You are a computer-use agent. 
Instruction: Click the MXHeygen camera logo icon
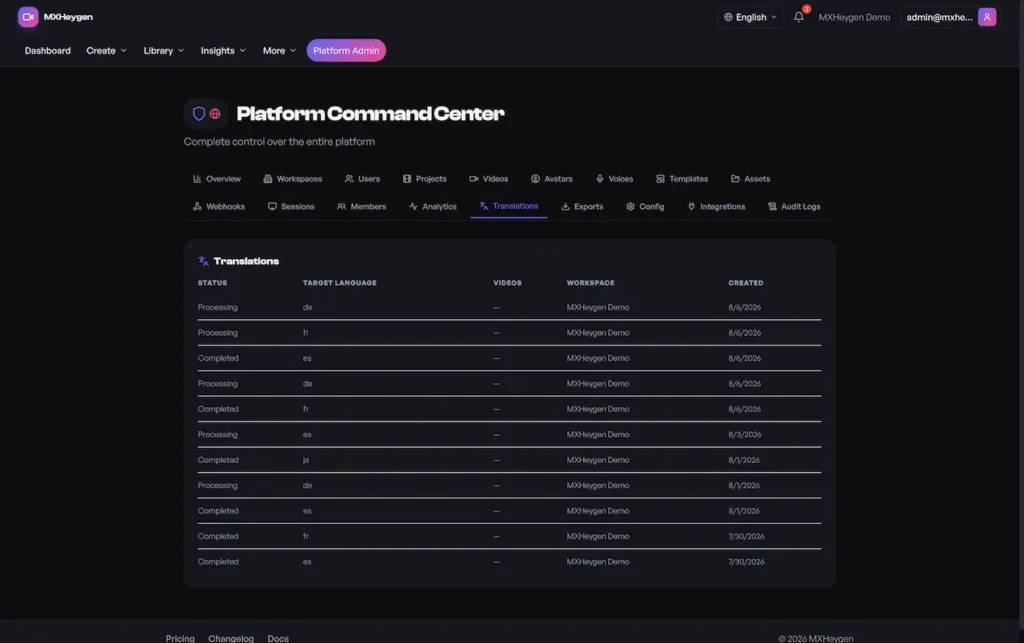click(x=28, y=17)
